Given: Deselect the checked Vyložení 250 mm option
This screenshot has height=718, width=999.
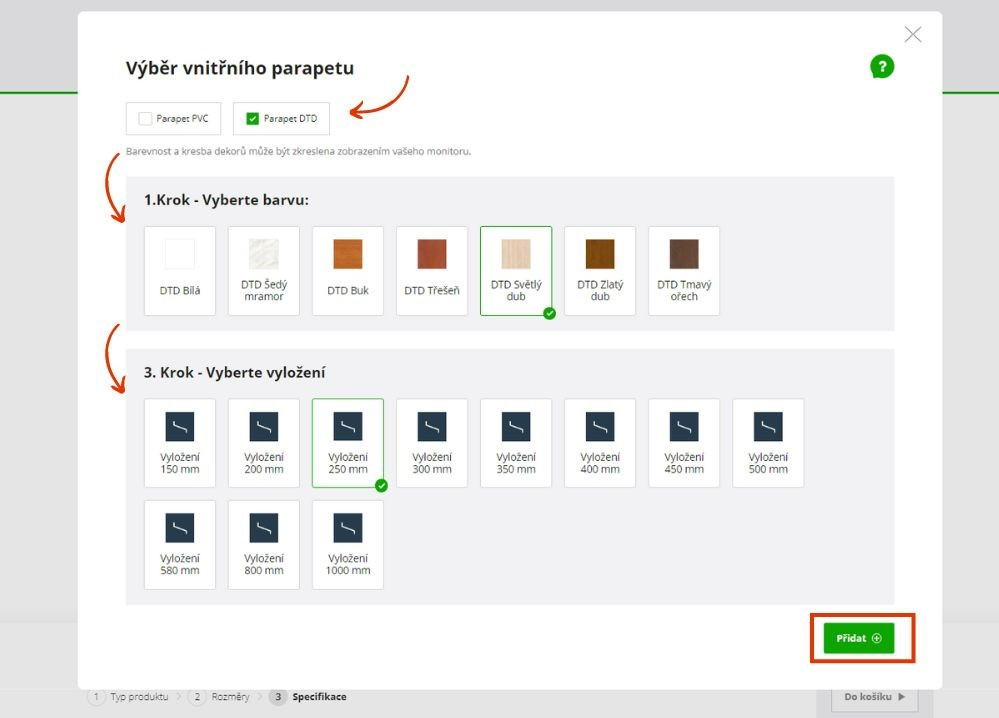Looking at the screenshot, I should click(x=348, y=443).
